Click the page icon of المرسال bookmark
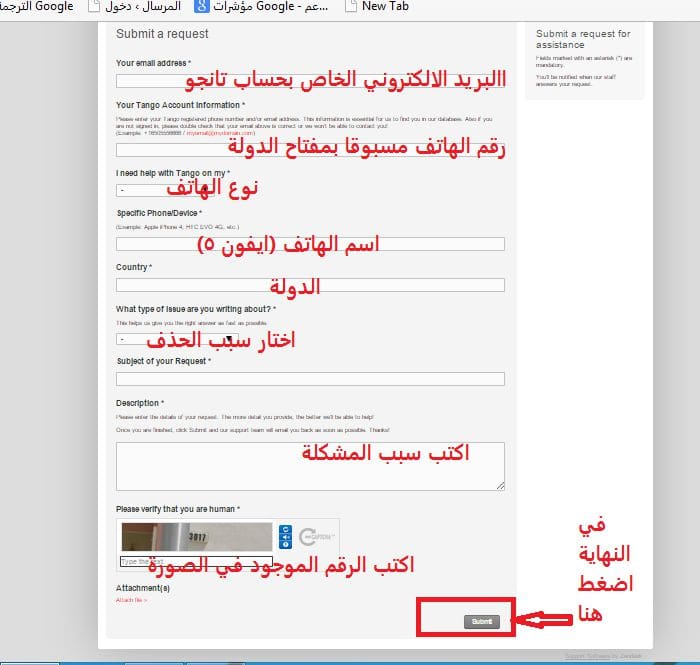 click(x=94, y=6)
